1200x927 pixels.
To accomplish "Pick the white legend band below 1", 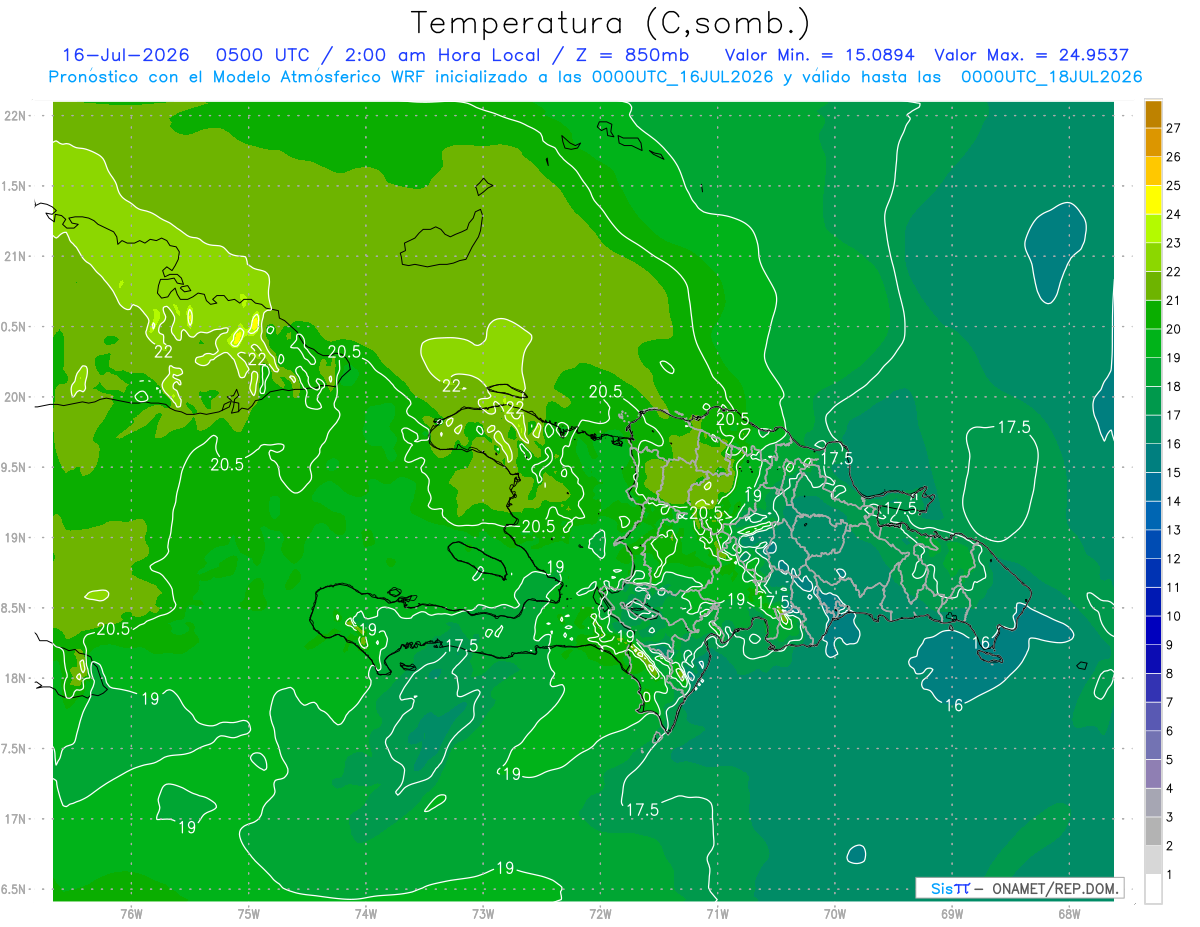I will click(1153, 888).
